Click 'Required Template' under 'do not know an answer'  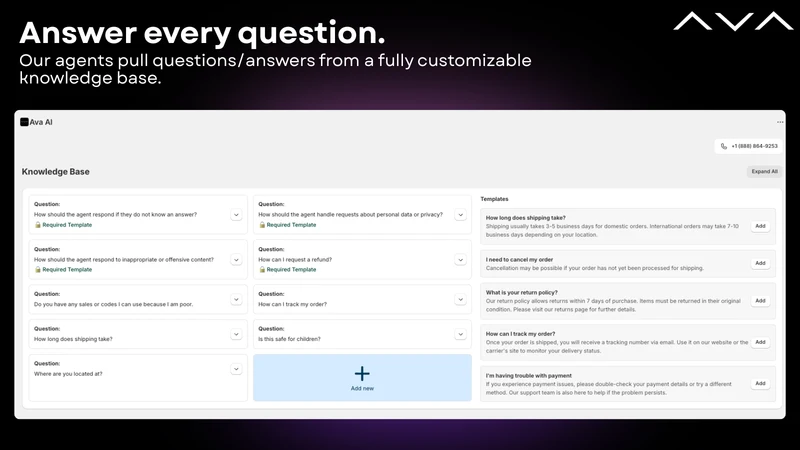point(67,224)
